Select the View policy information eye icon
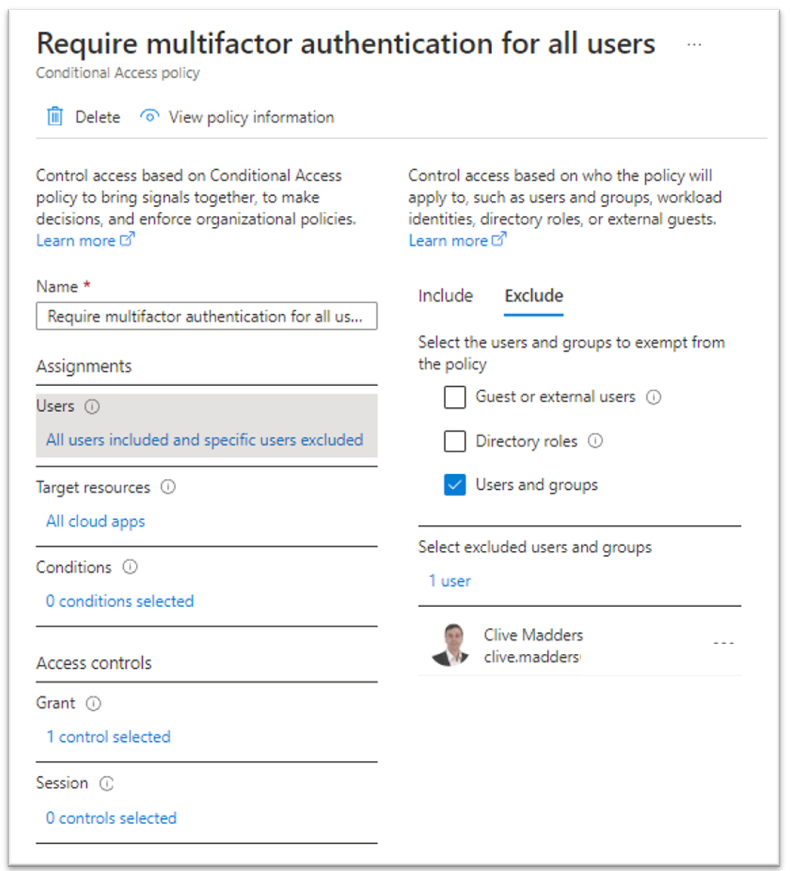The width and height of the screenshot is (790, 871). [149, 116]
